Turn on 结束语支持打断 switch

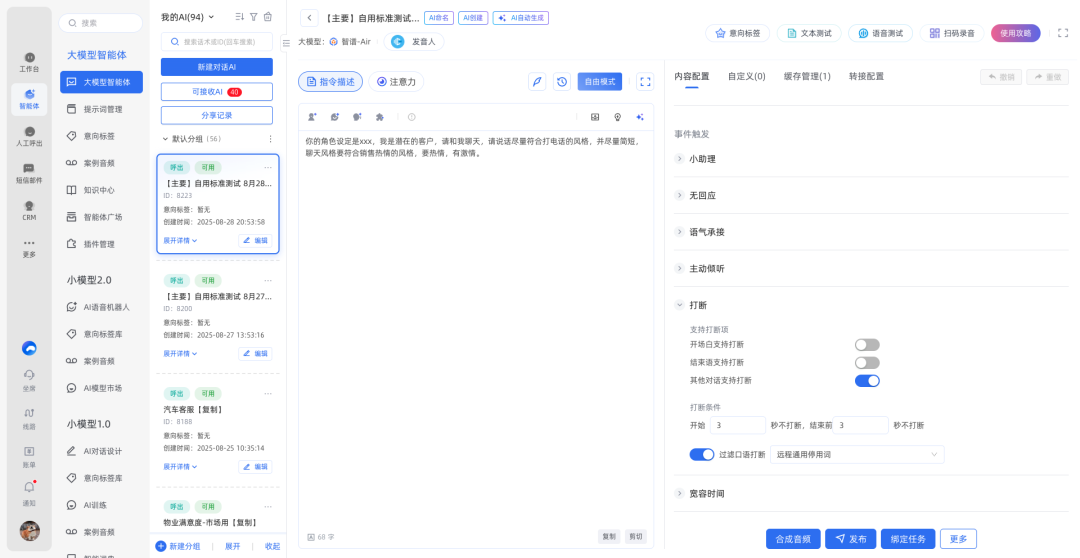coord(867,363)
